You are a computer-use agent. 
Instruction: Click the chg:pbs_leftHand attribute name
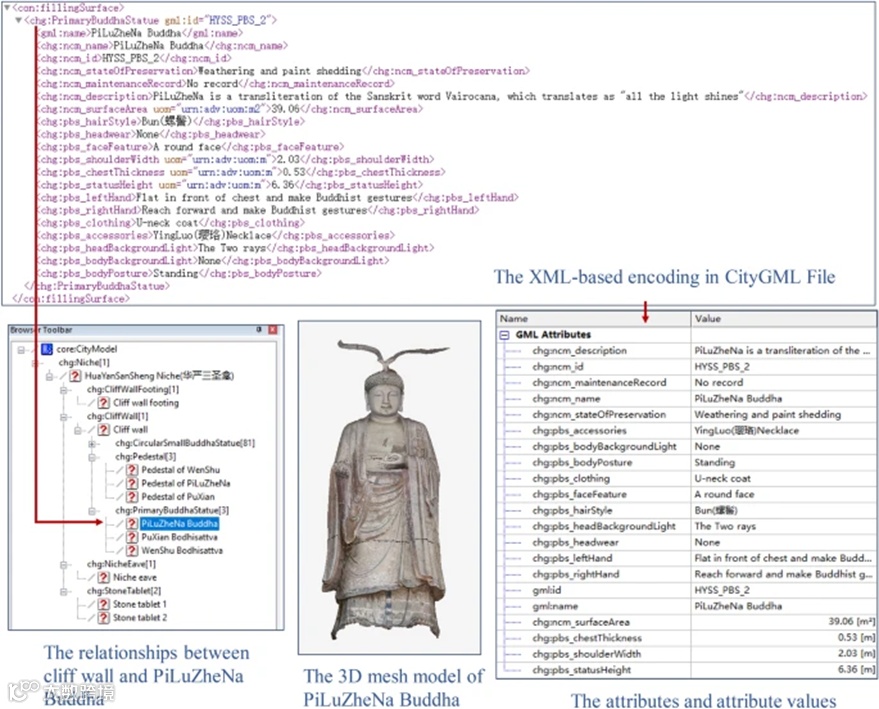pyautogui.click(x=572, y=558)
